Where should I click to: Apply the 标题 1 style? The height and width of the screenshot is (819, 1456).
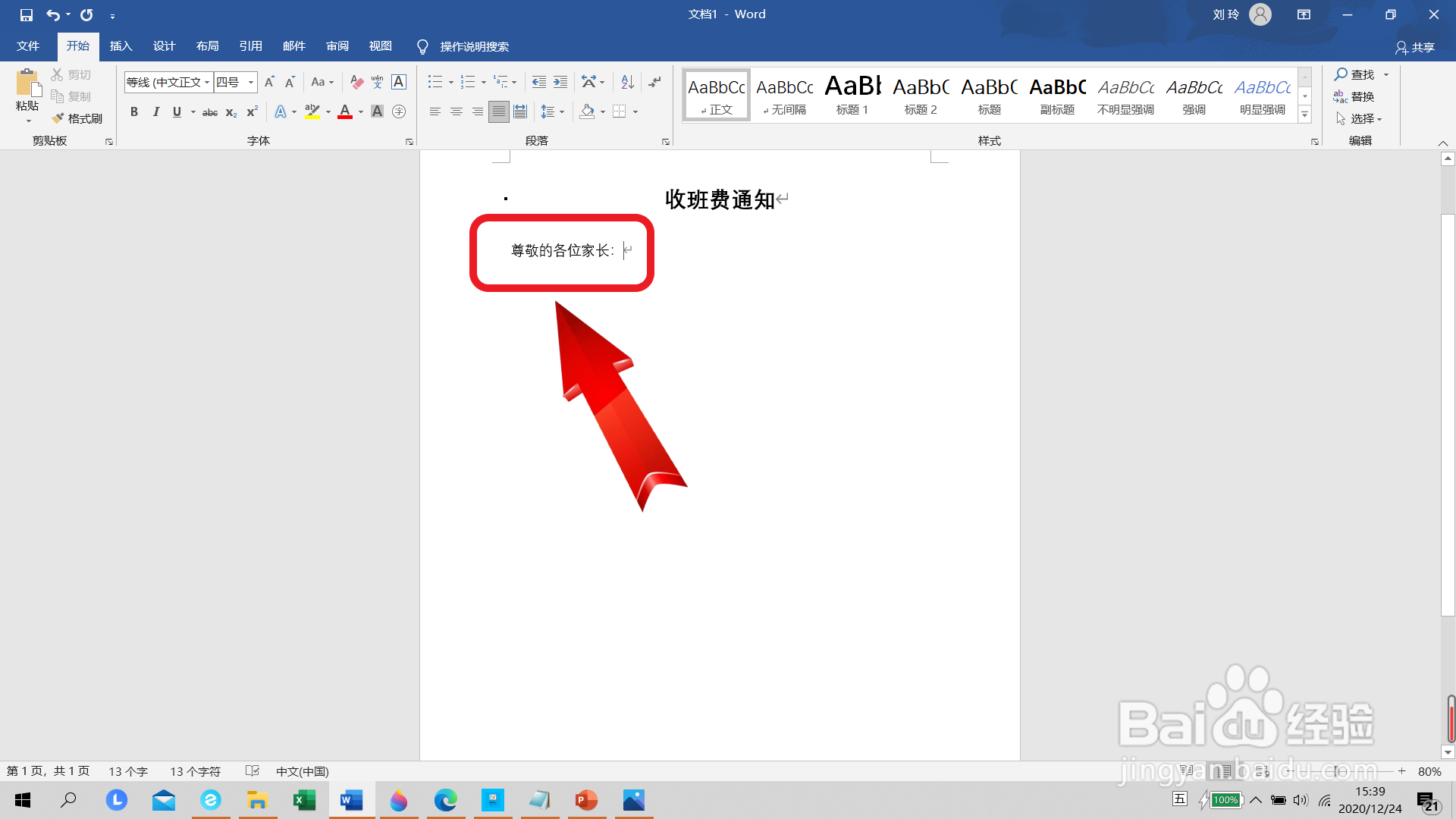point(852,95)
